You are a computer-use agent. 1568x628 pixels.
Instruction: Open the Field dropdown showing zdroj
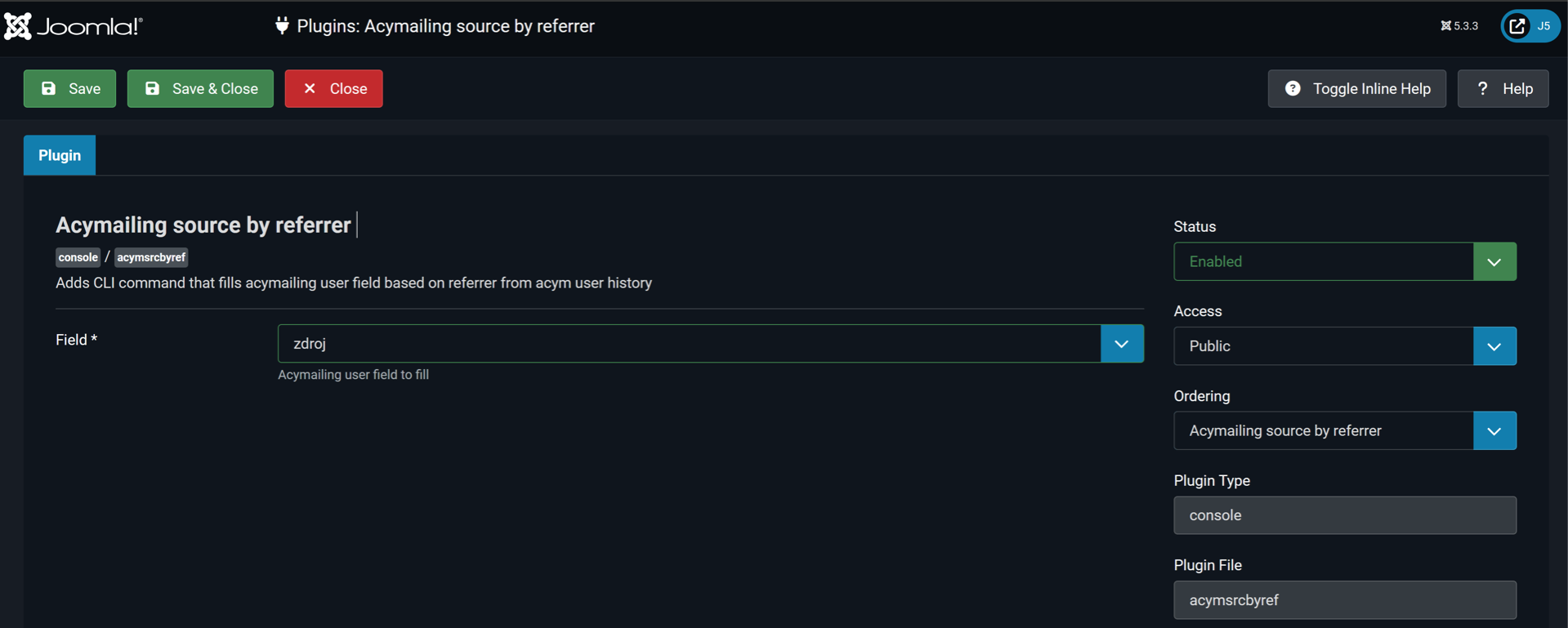coord(710,344)
